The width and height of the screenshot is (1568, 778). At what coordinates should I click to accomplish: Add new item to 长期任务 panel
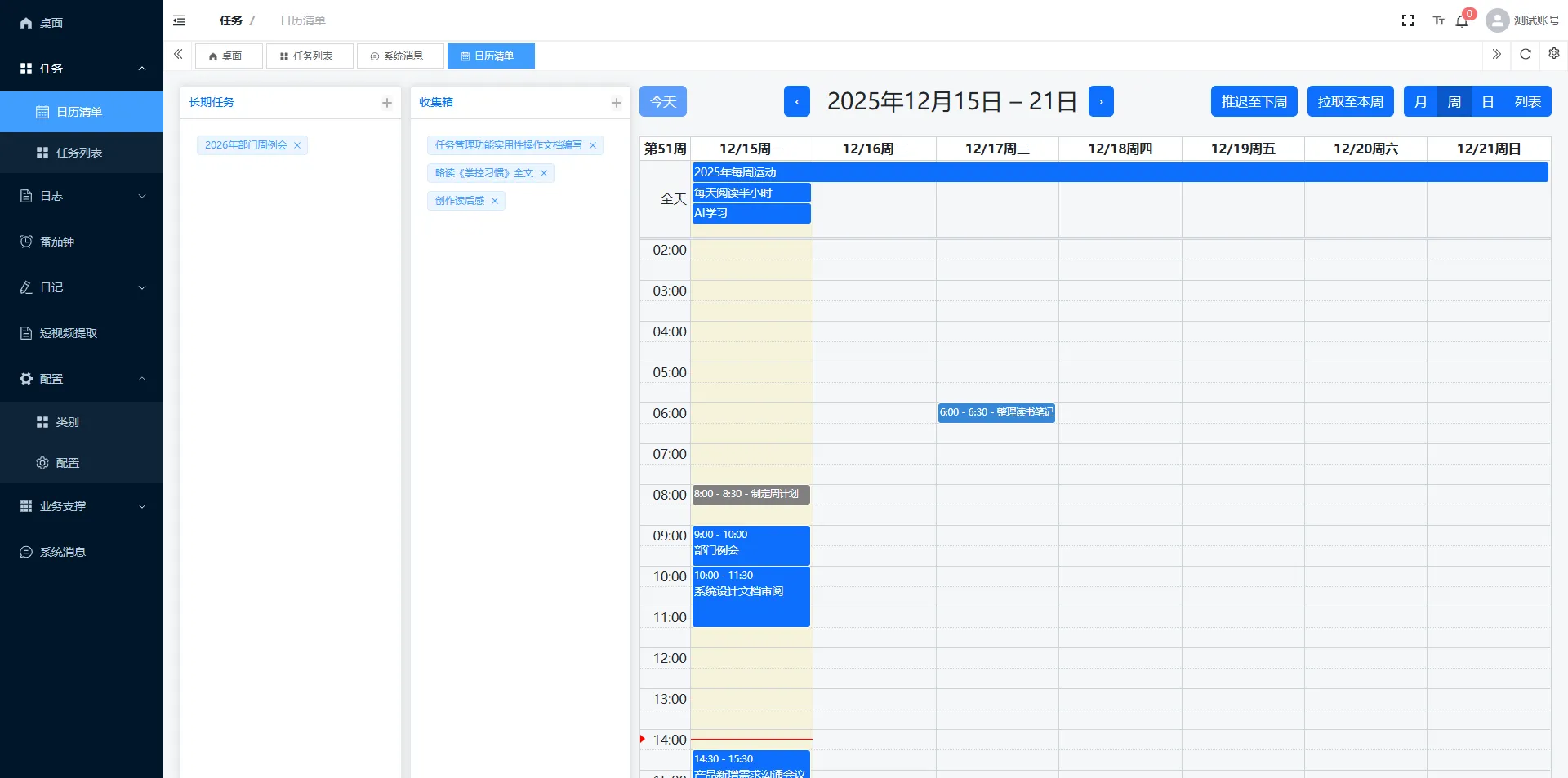(x=386, y=103)
